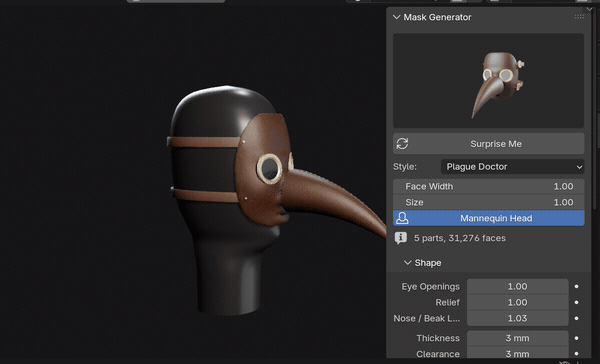Click the refresh icon on Surprise Me
Screen dimensions: 600x364
coord(402,144)
